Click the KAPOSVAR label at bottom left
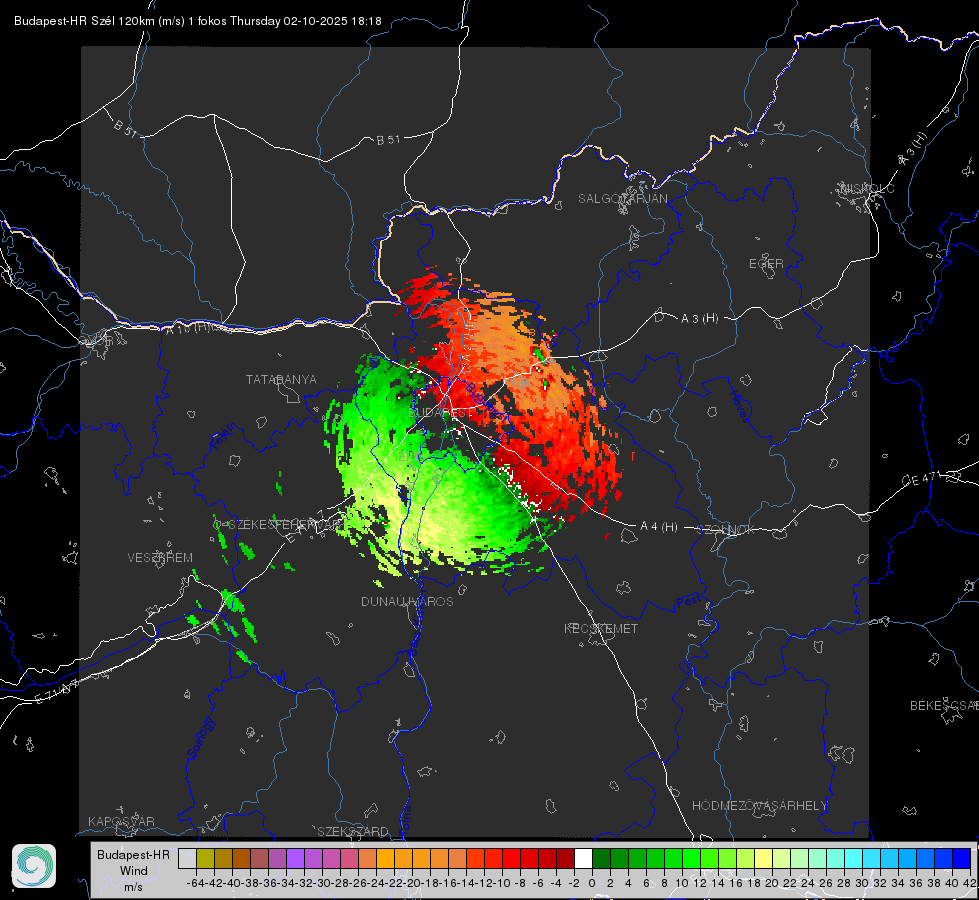 coord(121,821)
